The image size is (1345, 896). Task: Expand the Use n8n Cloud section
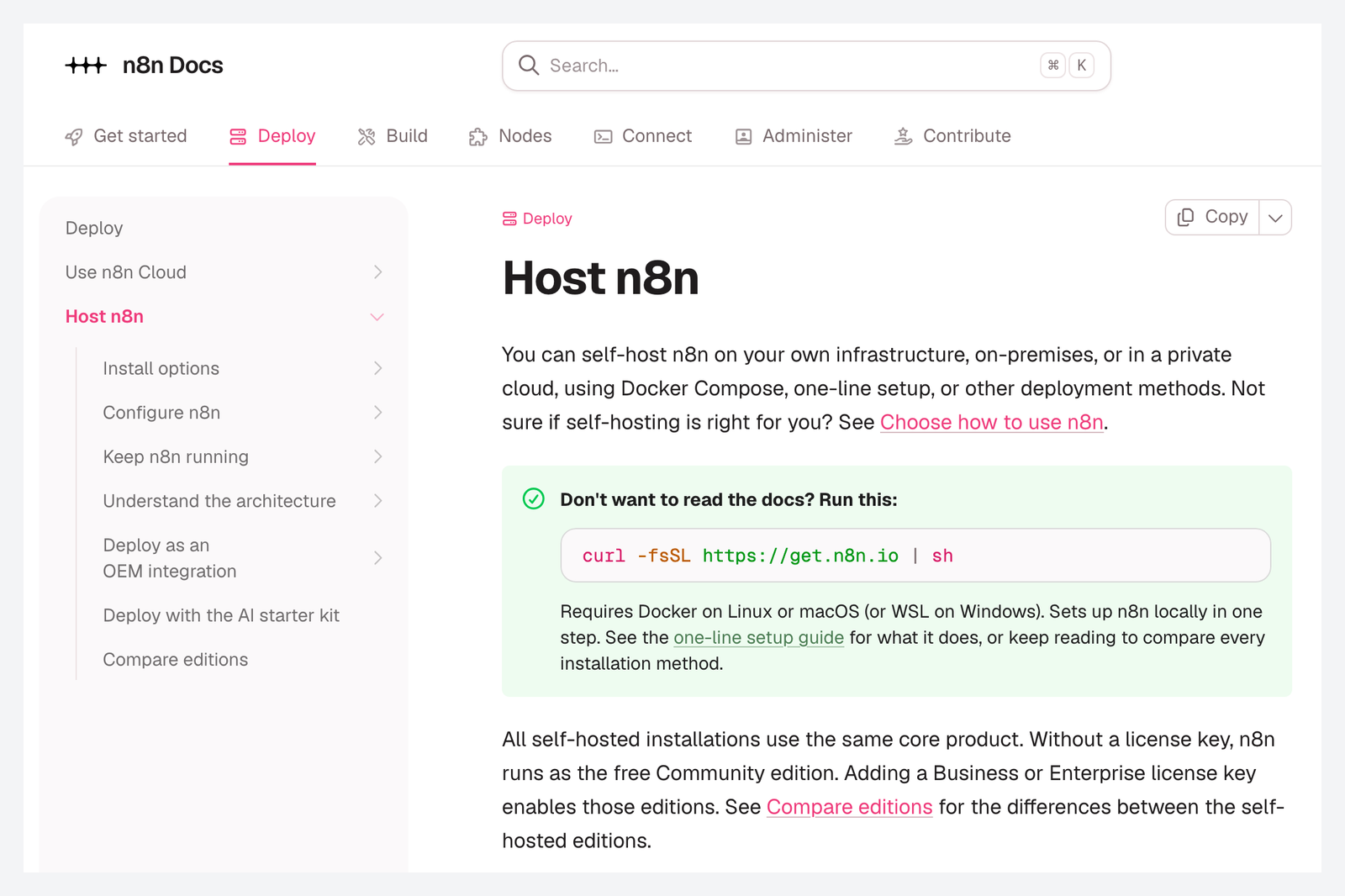pyautogui.click(x=377, y=272)
